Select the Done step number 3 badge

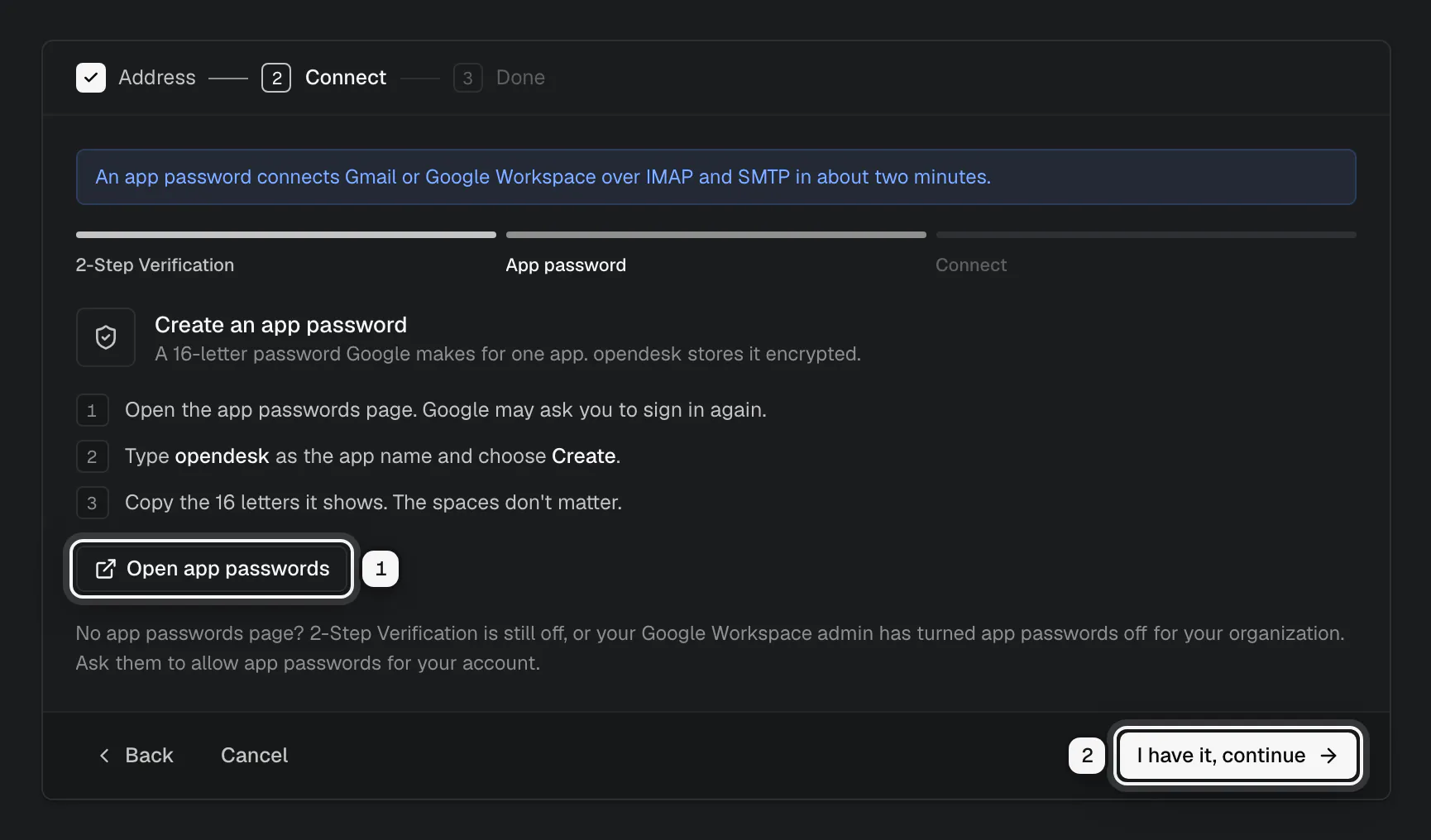tap(468, 78)
